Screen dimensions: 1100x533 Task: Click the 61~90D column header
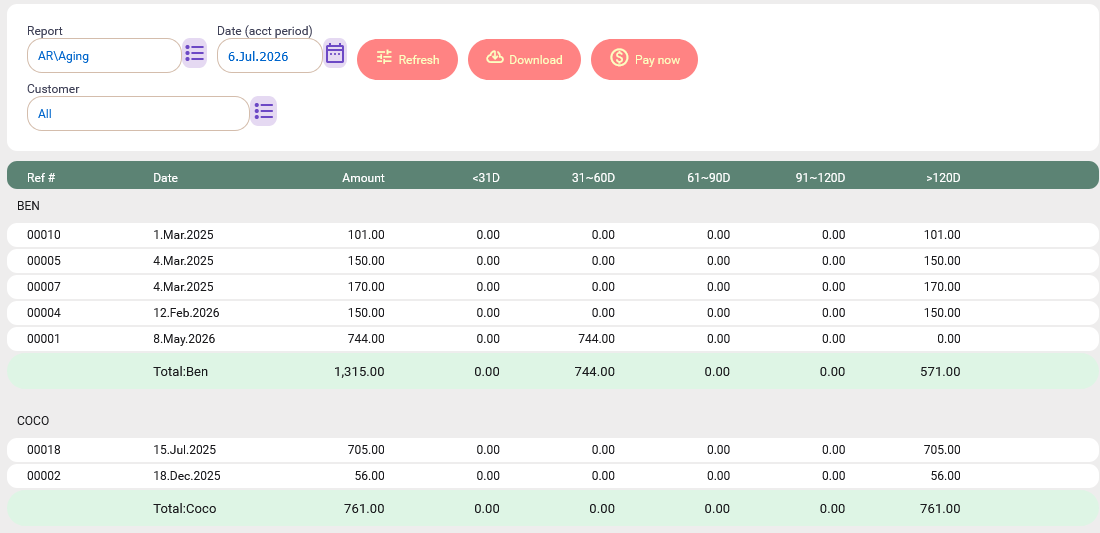pyautogui.click(x=709, y=178)
